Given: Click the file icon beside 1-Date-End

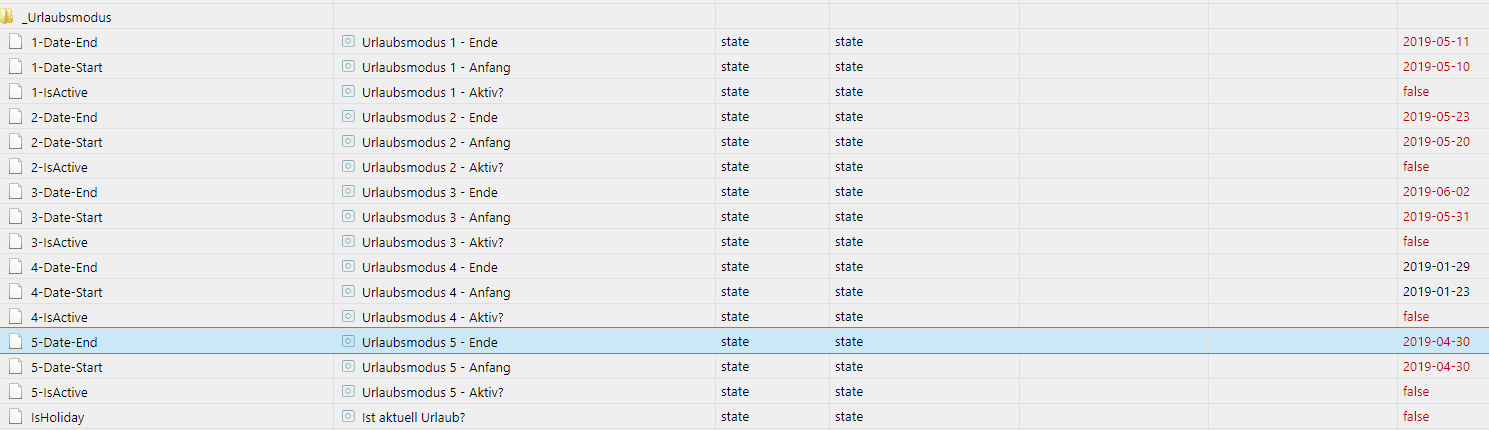Looking at the screenshot, I should (x=15, y=42).
